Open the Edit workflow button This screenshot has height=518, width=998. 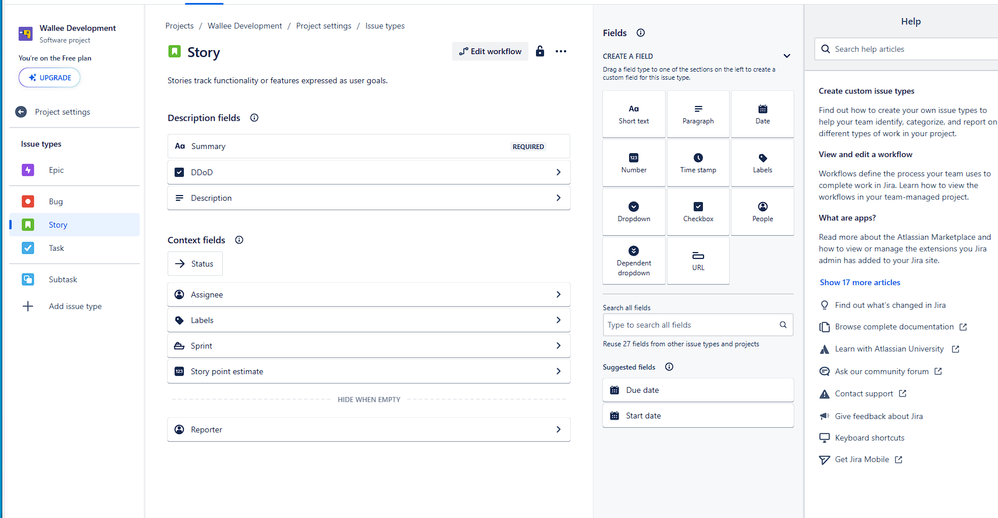tap(490, 52)
